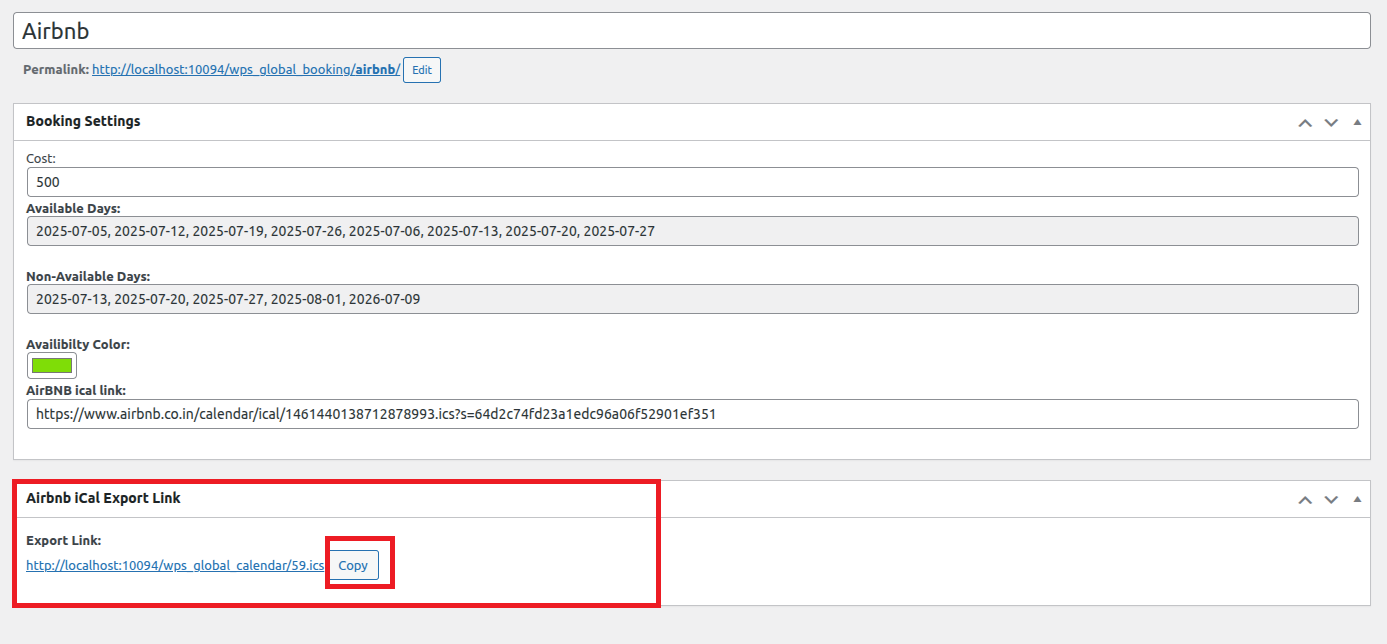Image resolution: width=1387 pixels, height=644 pixels.
Task: Click the Airbnb iCal Export Link heading
Action: [x=103, y=498]
